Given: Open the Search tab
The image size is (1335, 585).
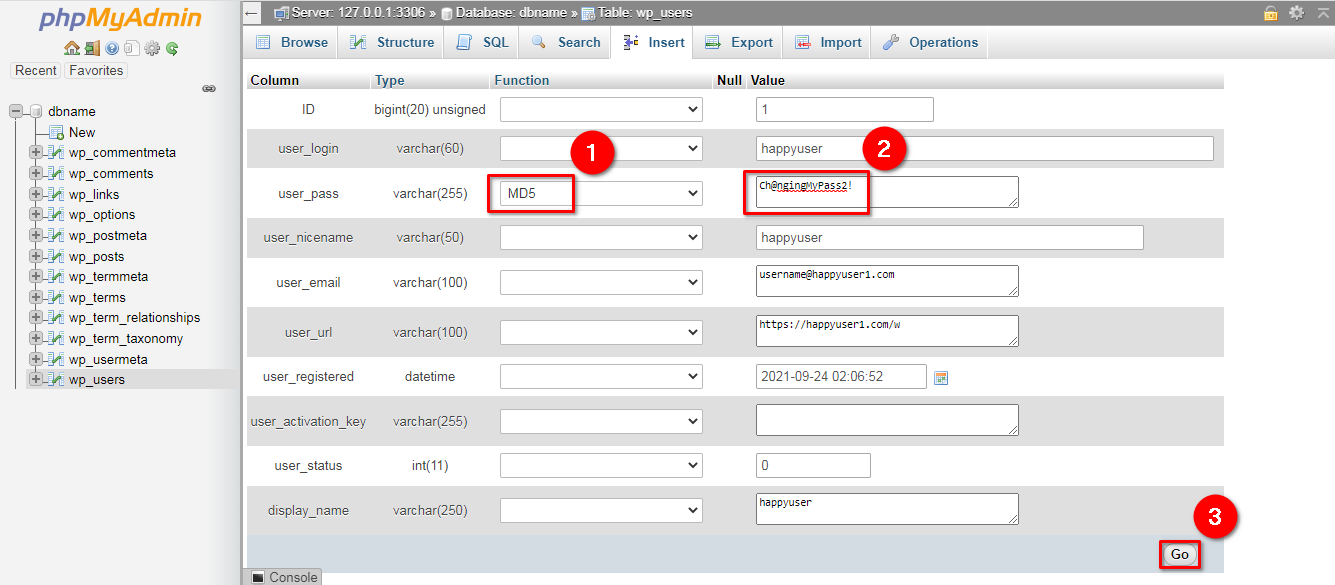Looking at the screenshot, I should coord(566,42).
